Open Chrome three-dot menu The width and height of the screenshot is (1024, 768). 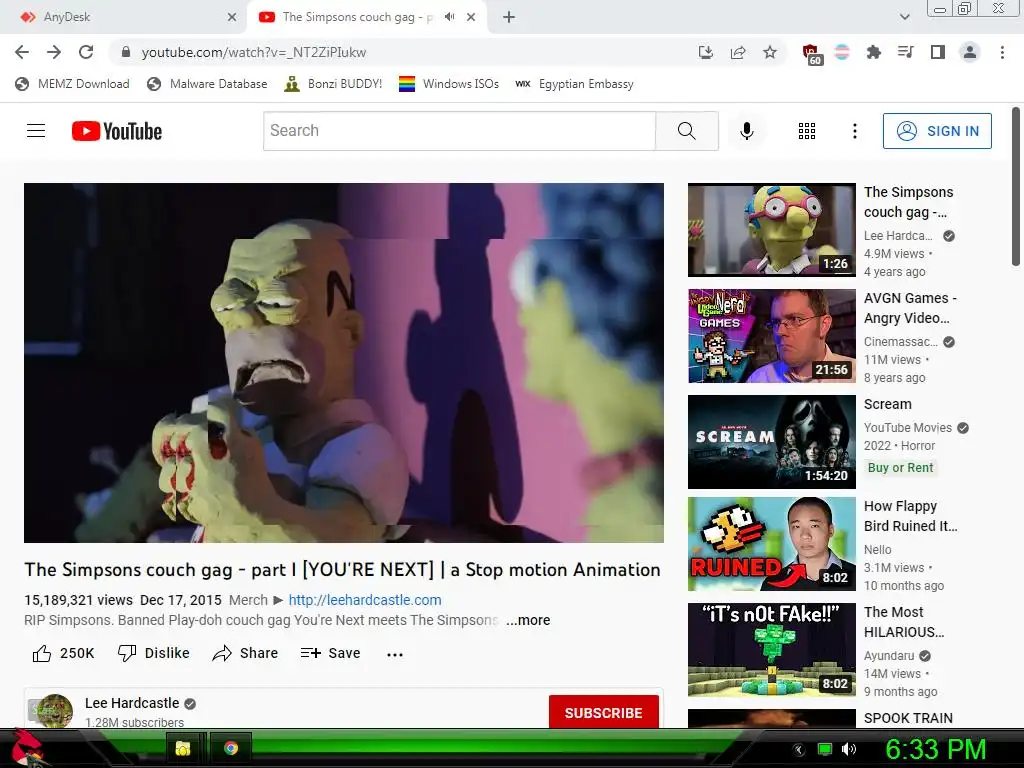click(x=1002, y=52)
